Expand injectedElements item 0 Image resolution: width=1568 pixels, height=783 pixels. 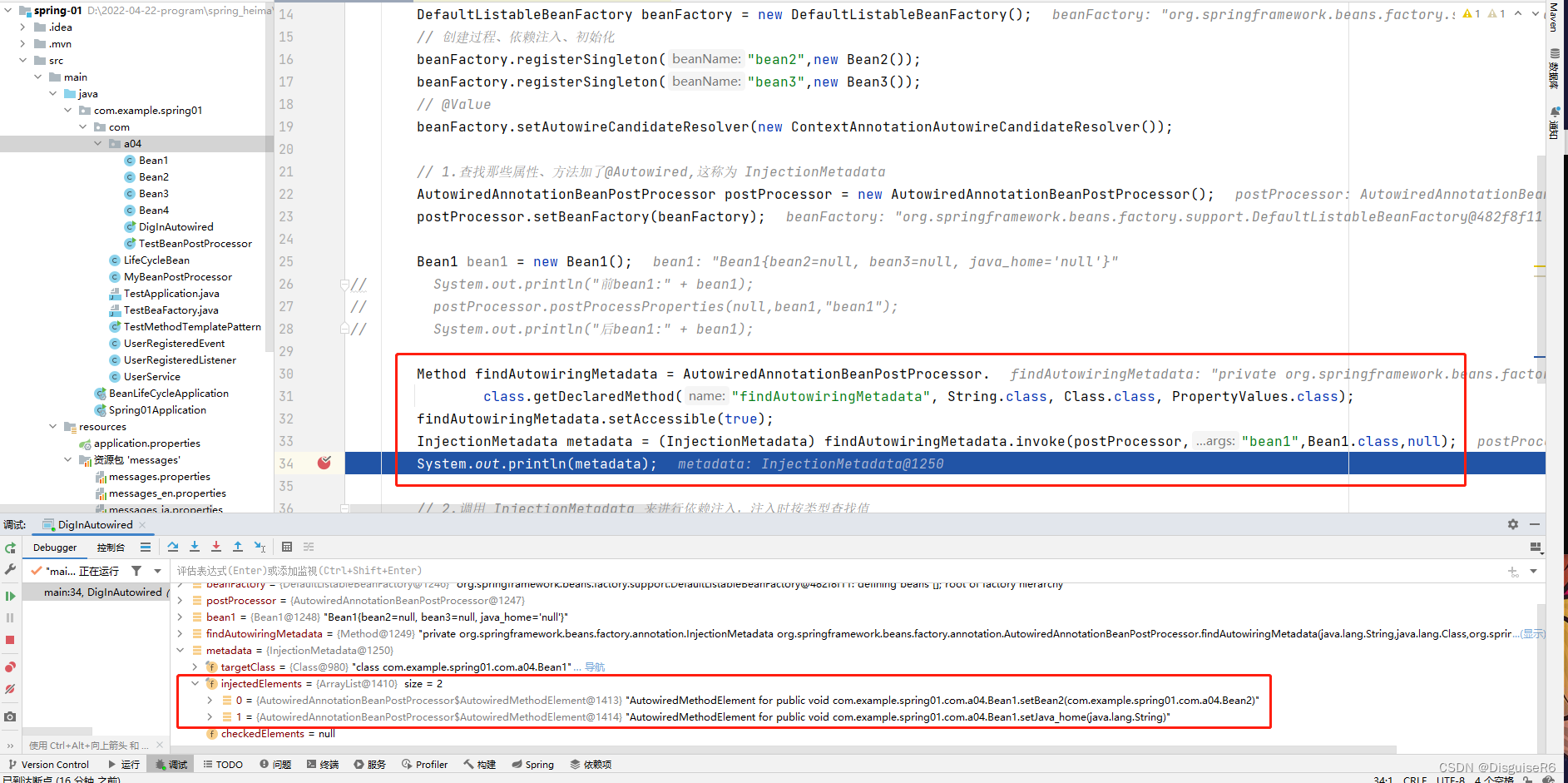tap(210, 701)
